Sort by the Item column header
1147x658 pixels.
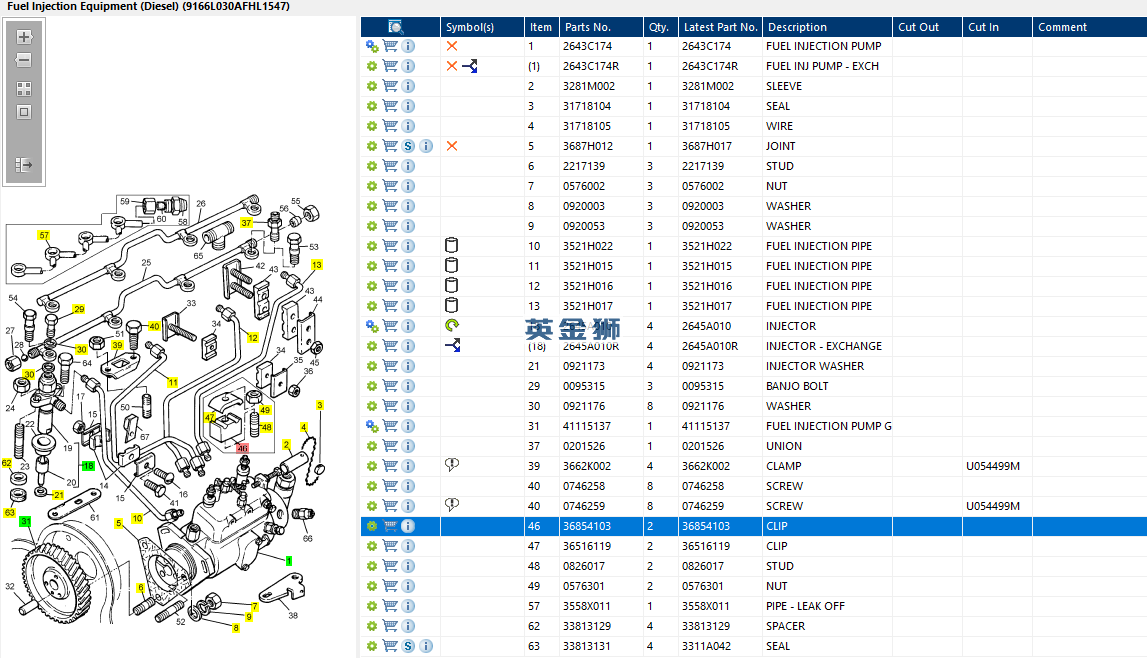[x=541, y=27]
